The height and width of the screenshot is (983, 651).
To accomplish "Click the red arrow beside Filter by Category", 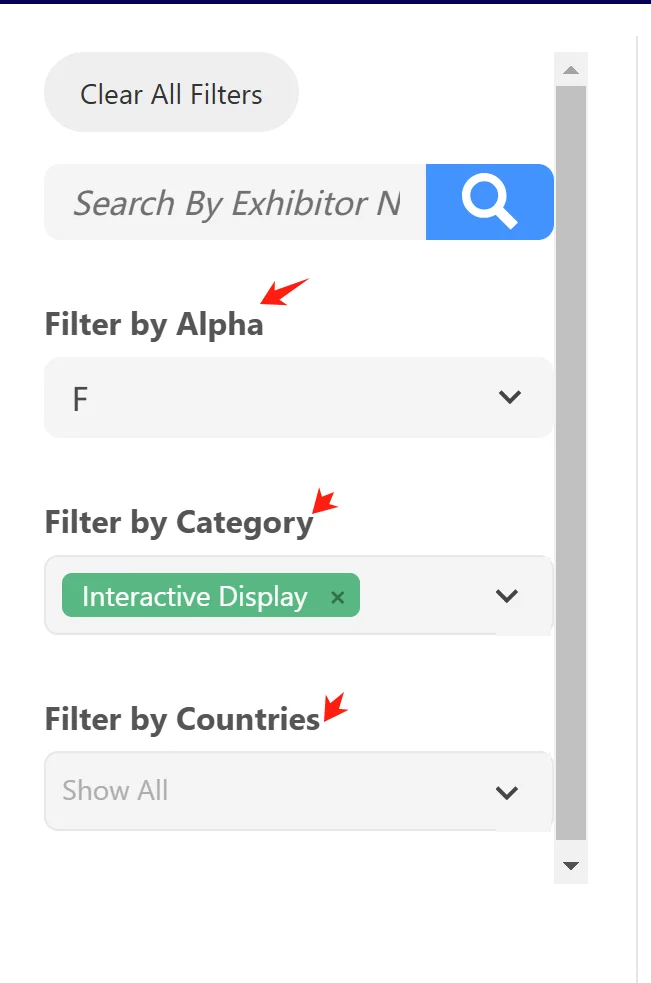I will (324, 501).
